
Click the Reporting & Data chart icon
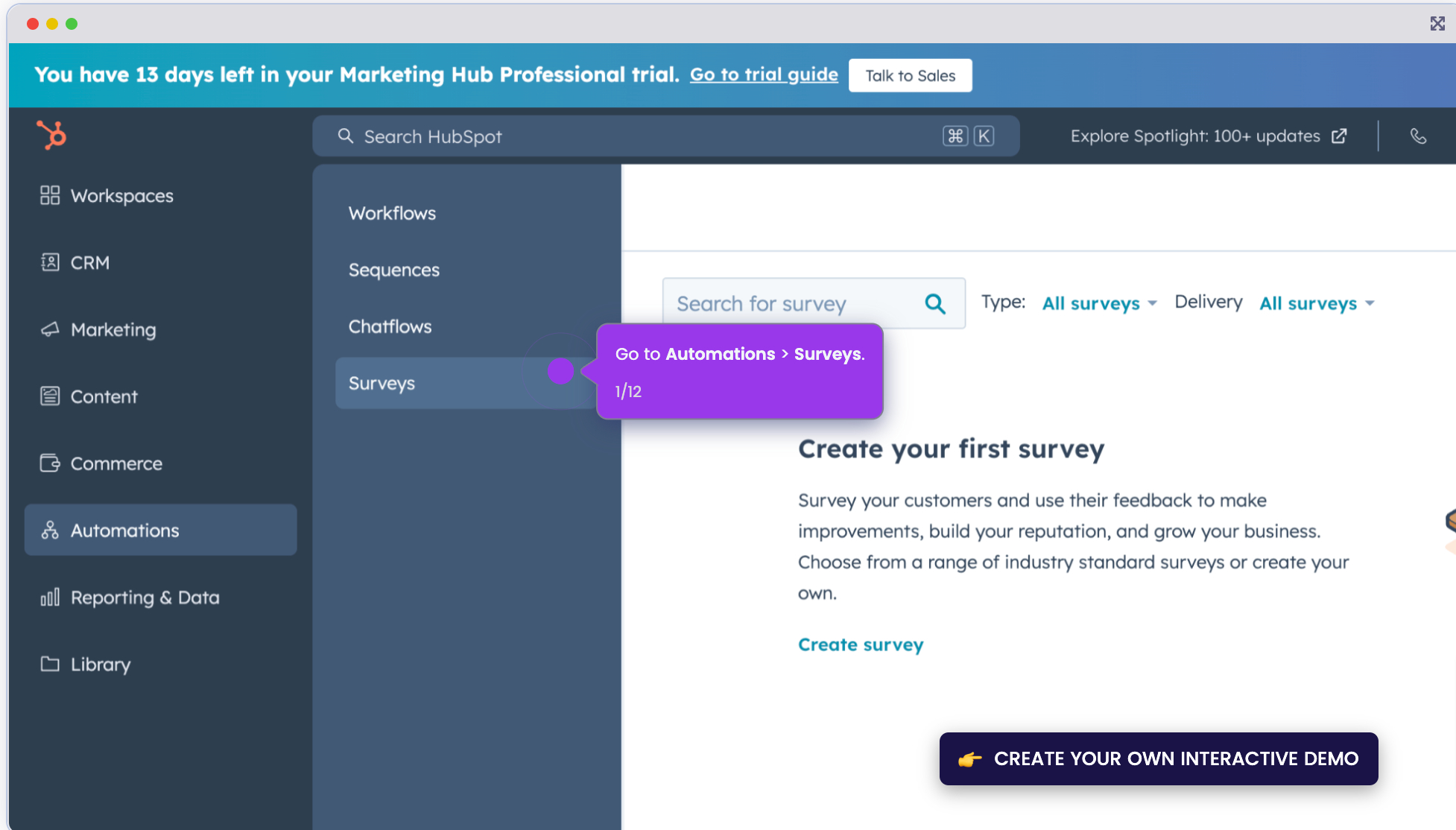49,597
